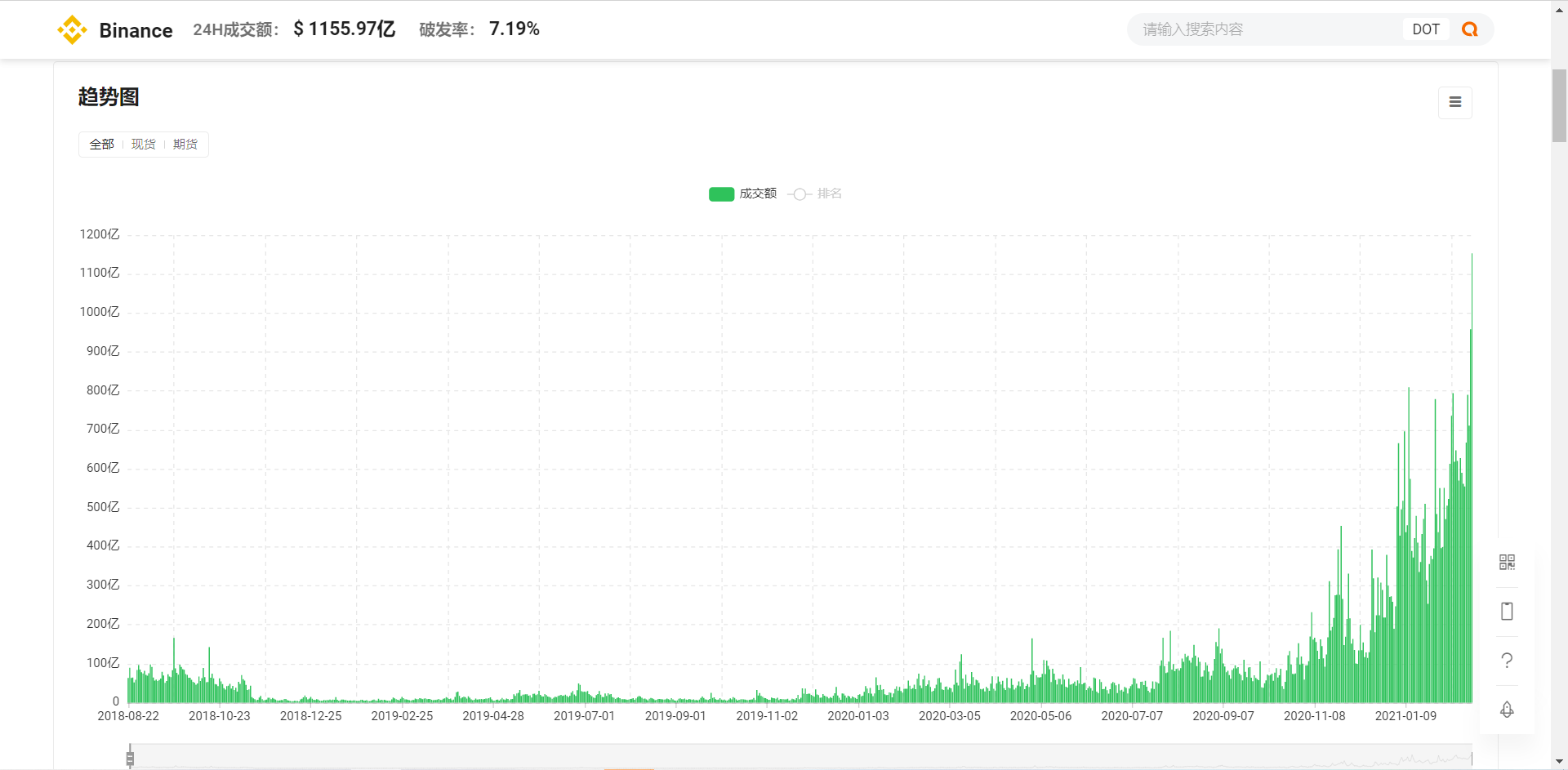Click the 2020-09-07 axis label
The image size is (1568, 770).
pos(1223,716)
